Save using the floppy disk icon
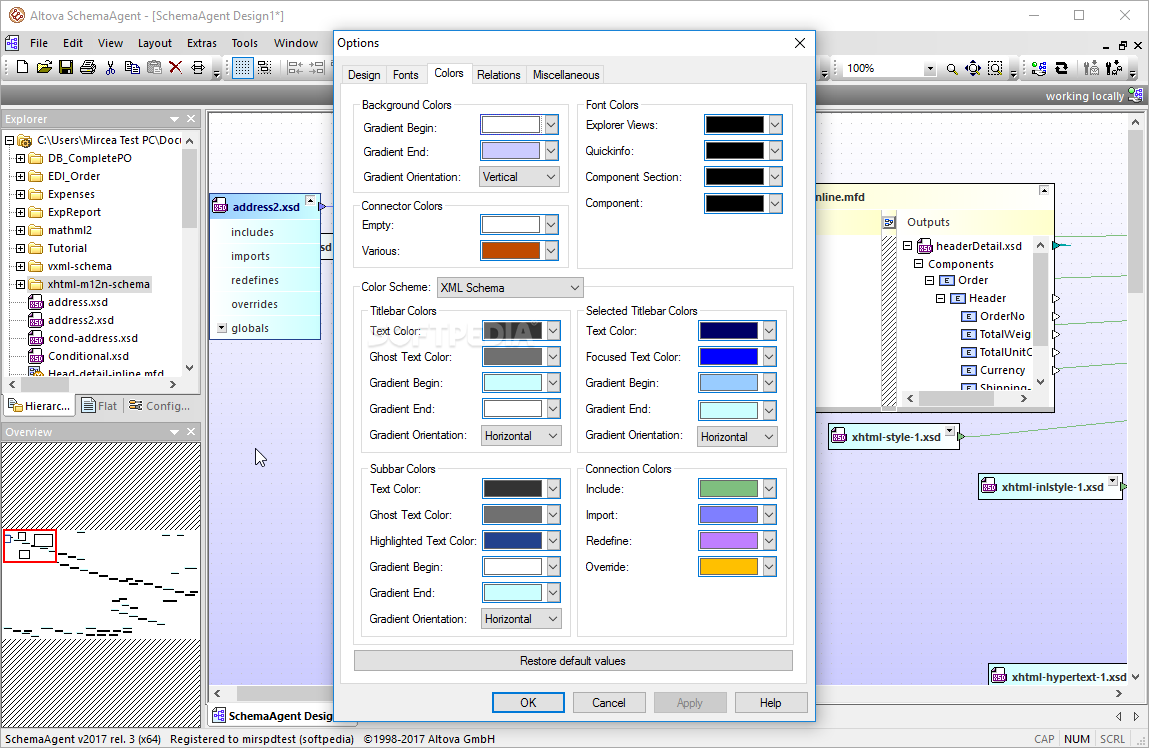The width and height of the screenshot is (1149, 748). point(66,68)
